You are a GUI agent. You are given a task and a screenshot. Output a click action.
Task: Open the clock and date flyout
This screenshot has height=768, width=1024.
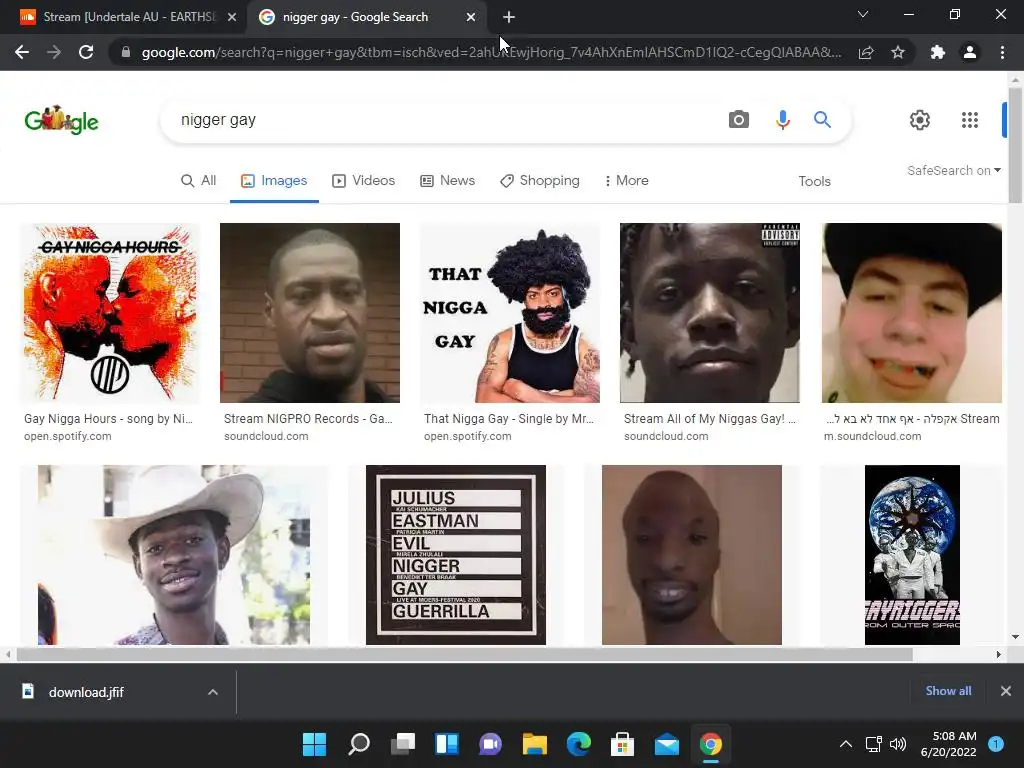[x=948, y=744]
